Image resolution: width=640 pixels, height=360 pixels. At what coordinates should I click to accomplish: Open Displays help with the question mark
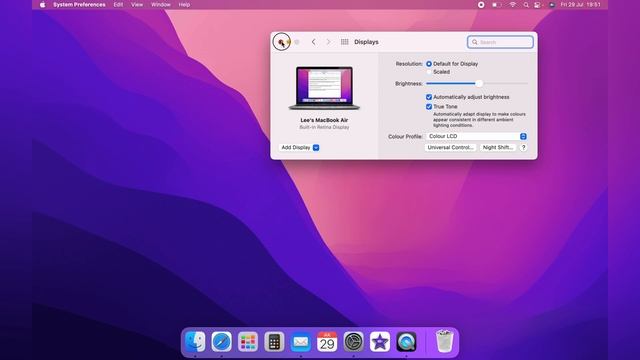[x=523, y=147]
